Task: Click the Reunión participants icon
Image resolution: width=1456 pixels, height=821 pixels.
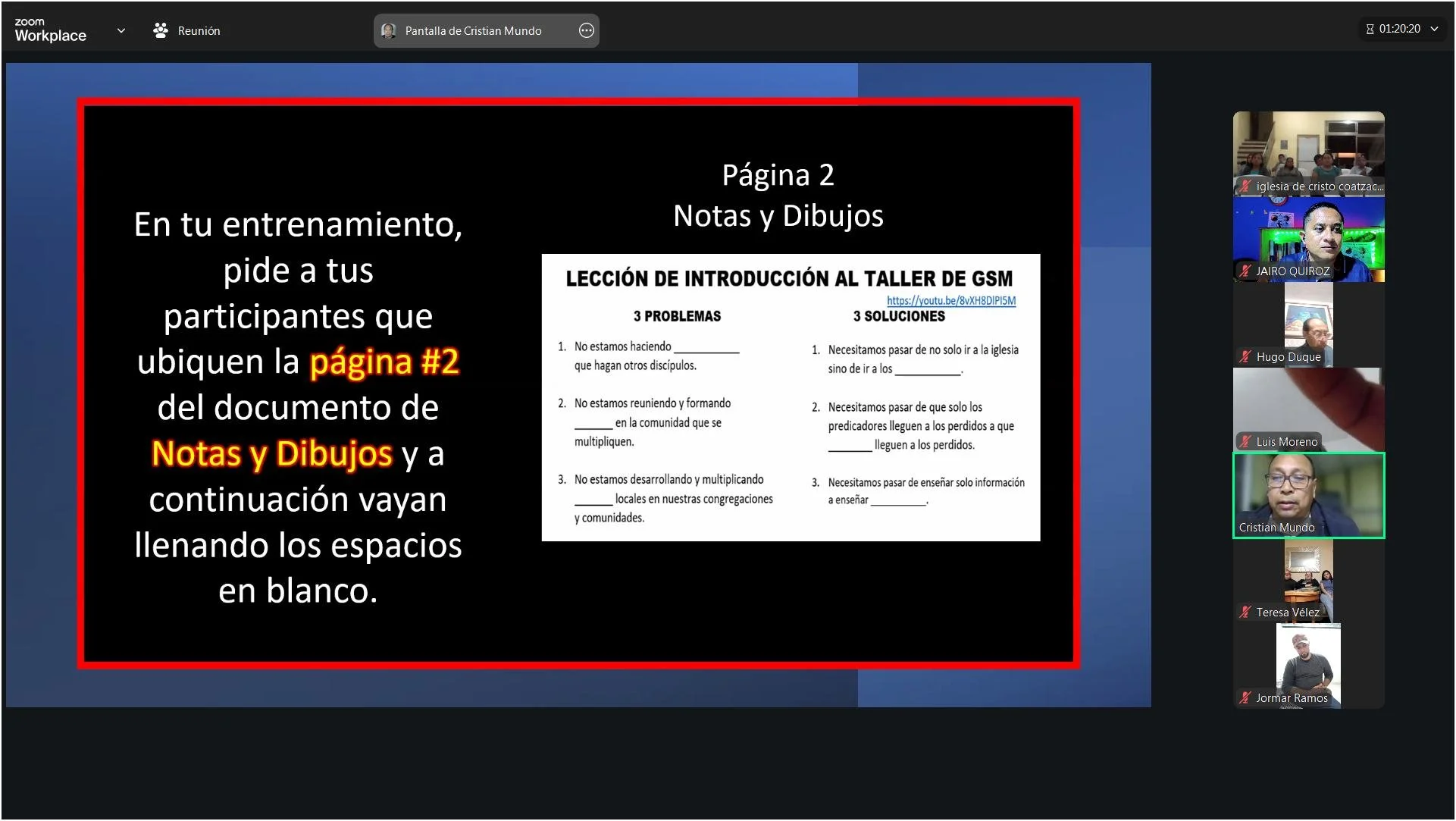Action: pyautogui.click(x=160, y=30)
